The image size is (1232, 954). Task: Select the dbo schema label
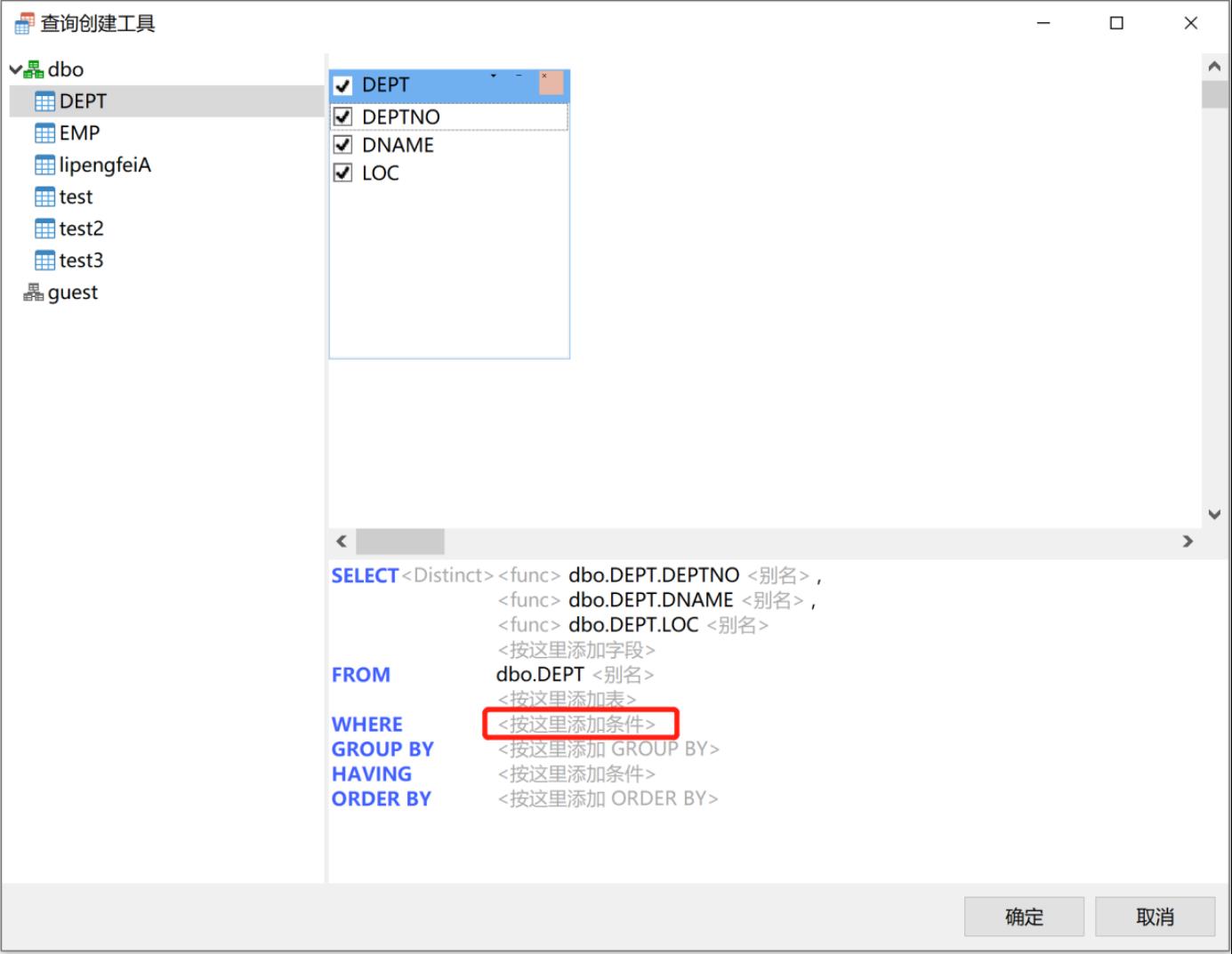click(x=66, y=69)
